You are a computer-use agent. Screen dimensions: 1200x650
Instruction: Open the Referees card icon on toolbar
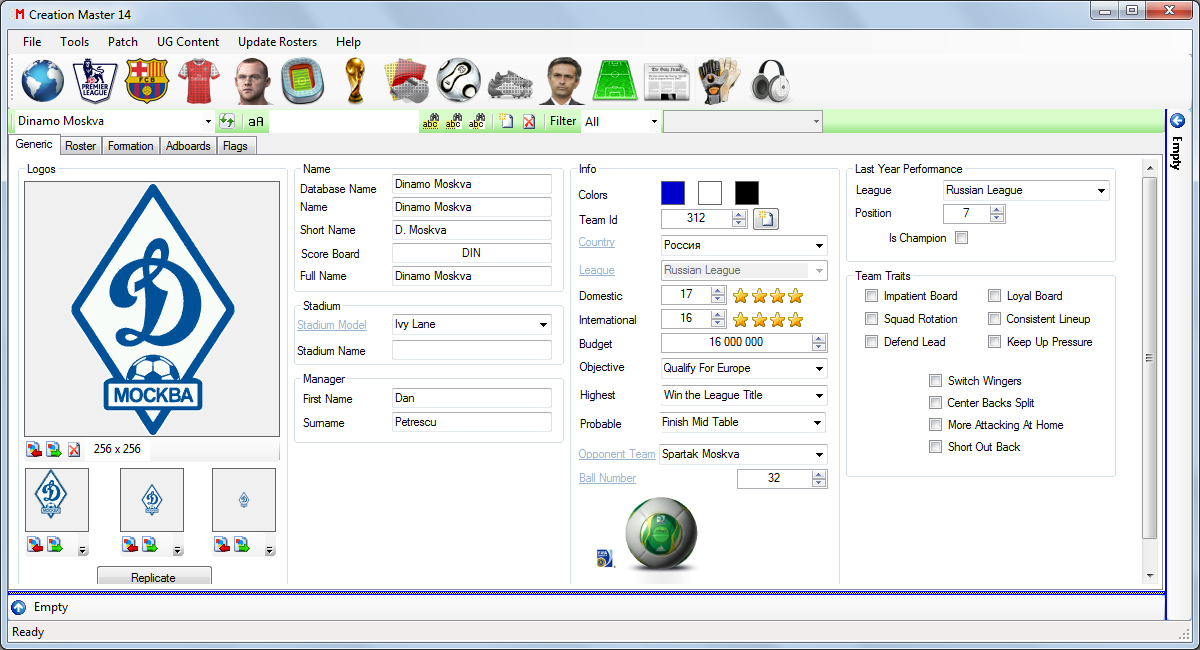click(407, 79)
